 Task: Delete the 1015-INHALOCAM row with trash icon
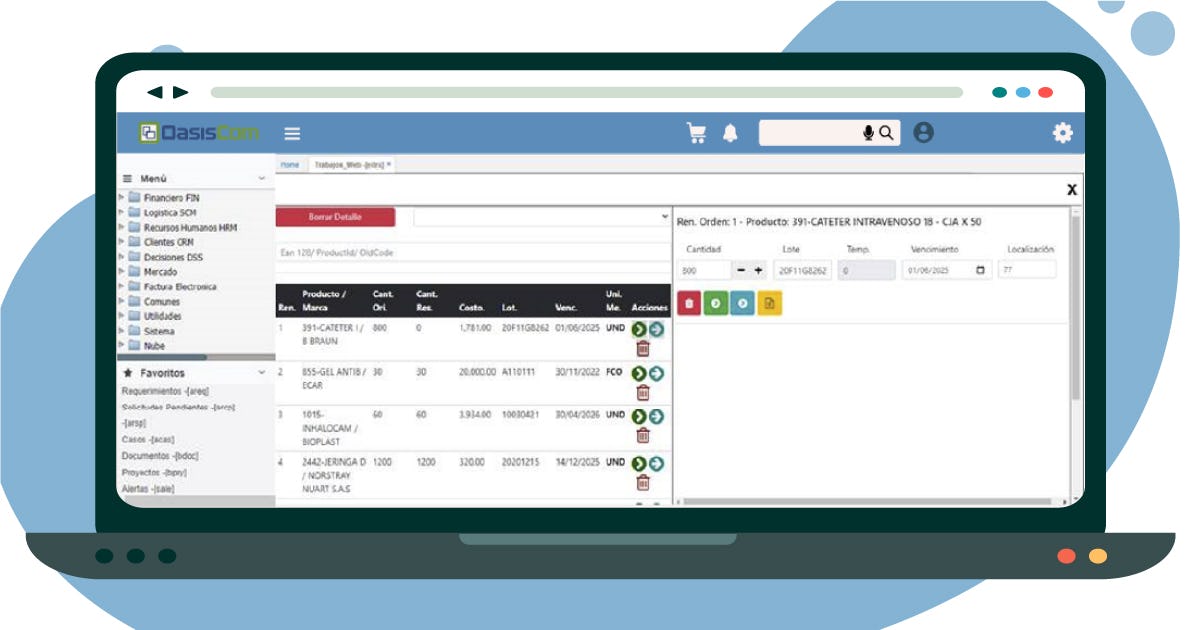(643, 435)
